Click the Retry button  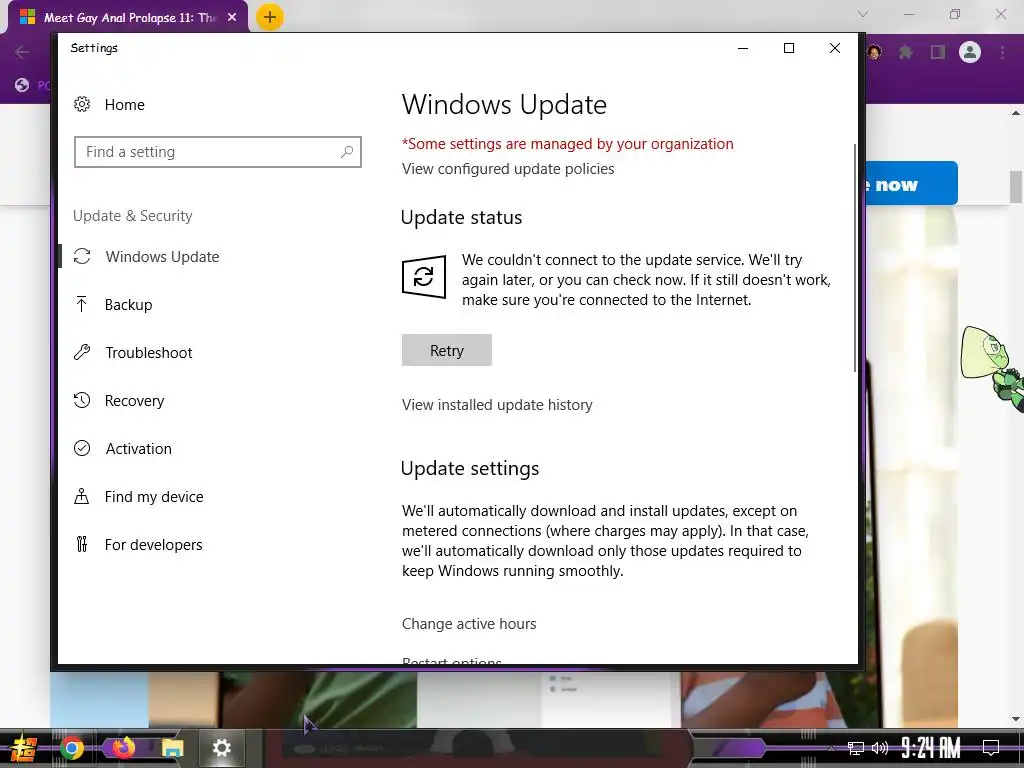[x=447, y=350]
